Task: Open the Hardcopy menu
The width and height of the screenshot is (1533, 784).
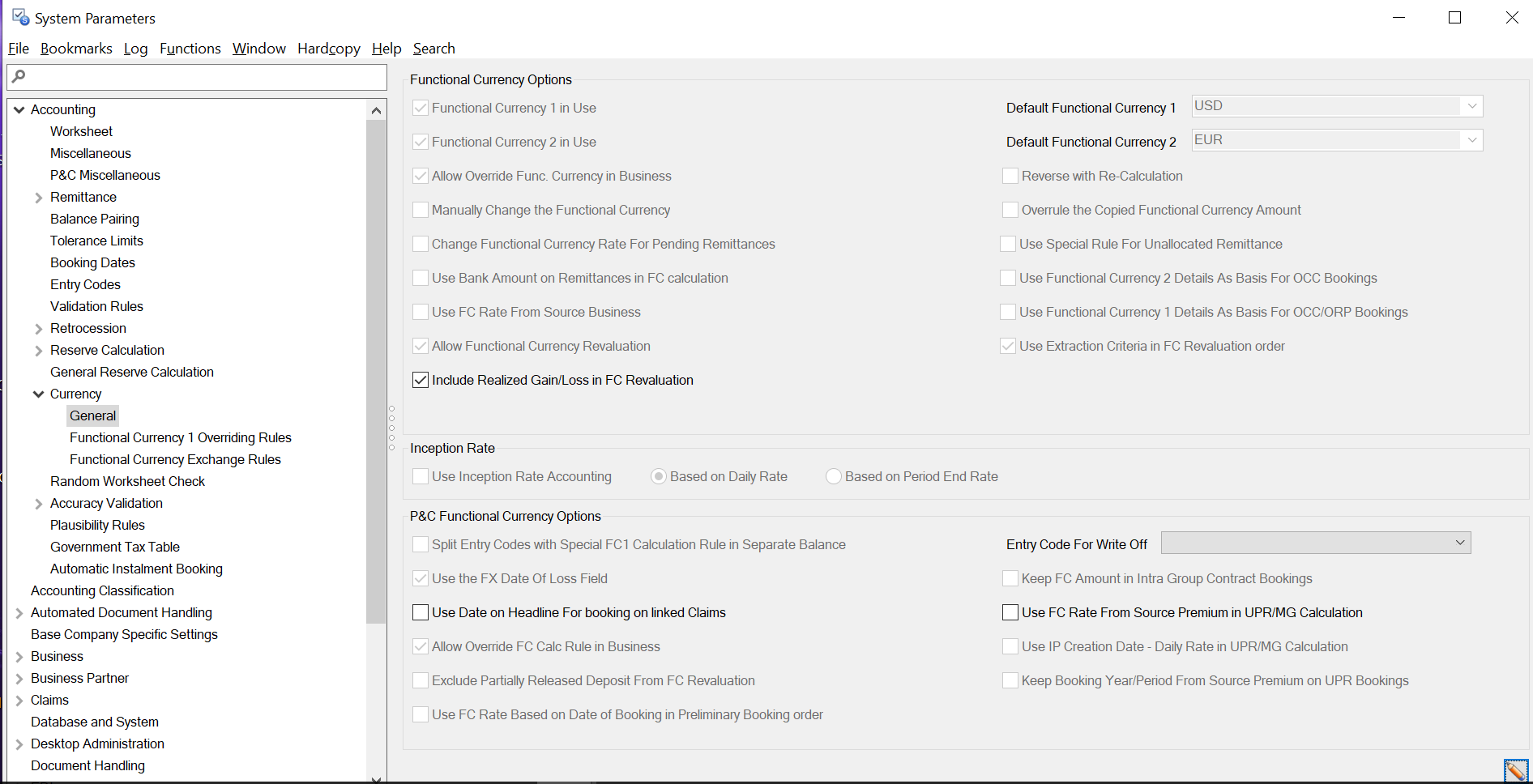Action: pos(328,49)
